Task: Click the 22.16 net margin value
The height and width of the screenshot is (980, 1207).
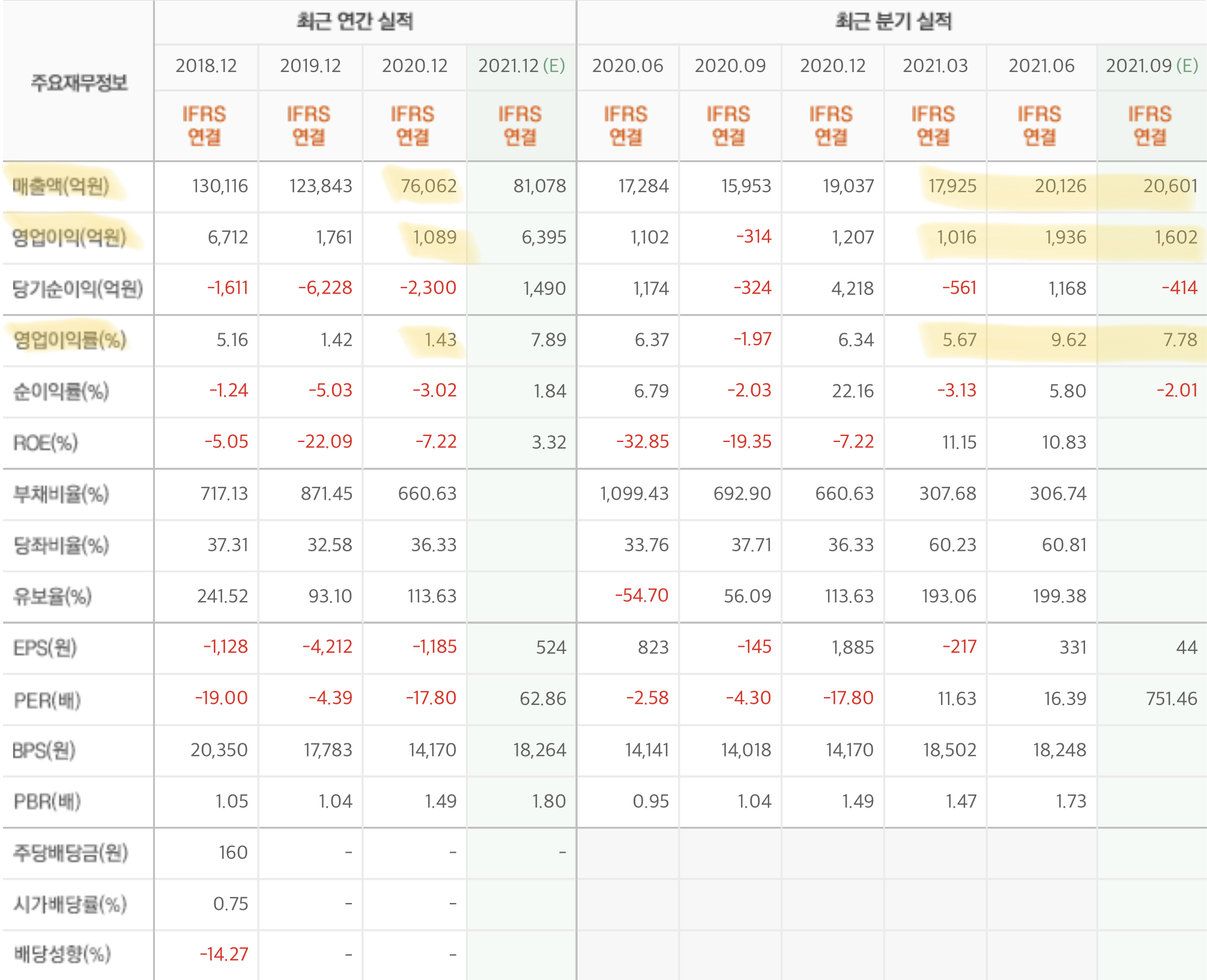Action: 853,392
